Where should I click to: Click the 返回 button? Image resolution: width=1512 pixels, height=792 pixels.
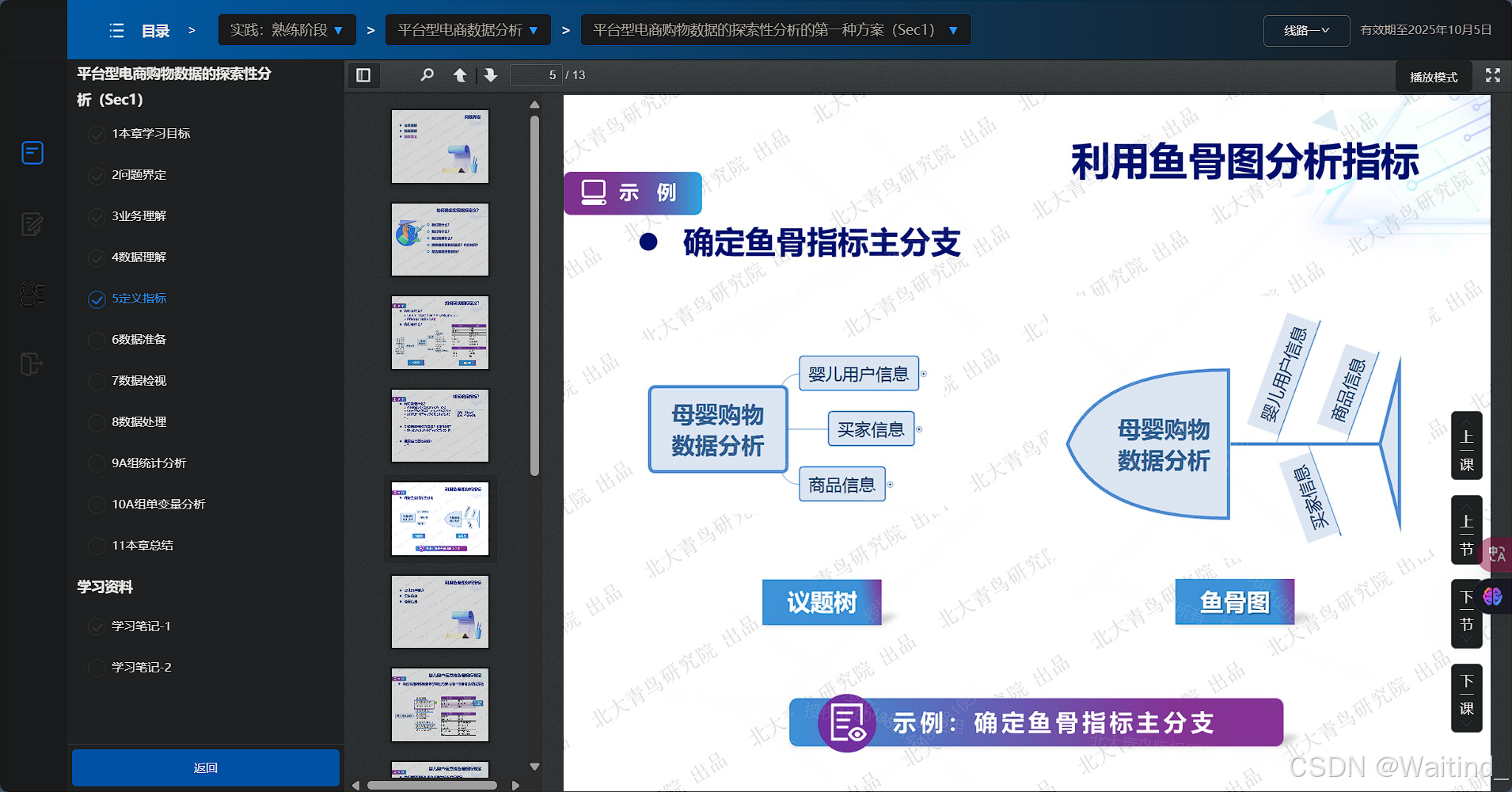[206, 767]
